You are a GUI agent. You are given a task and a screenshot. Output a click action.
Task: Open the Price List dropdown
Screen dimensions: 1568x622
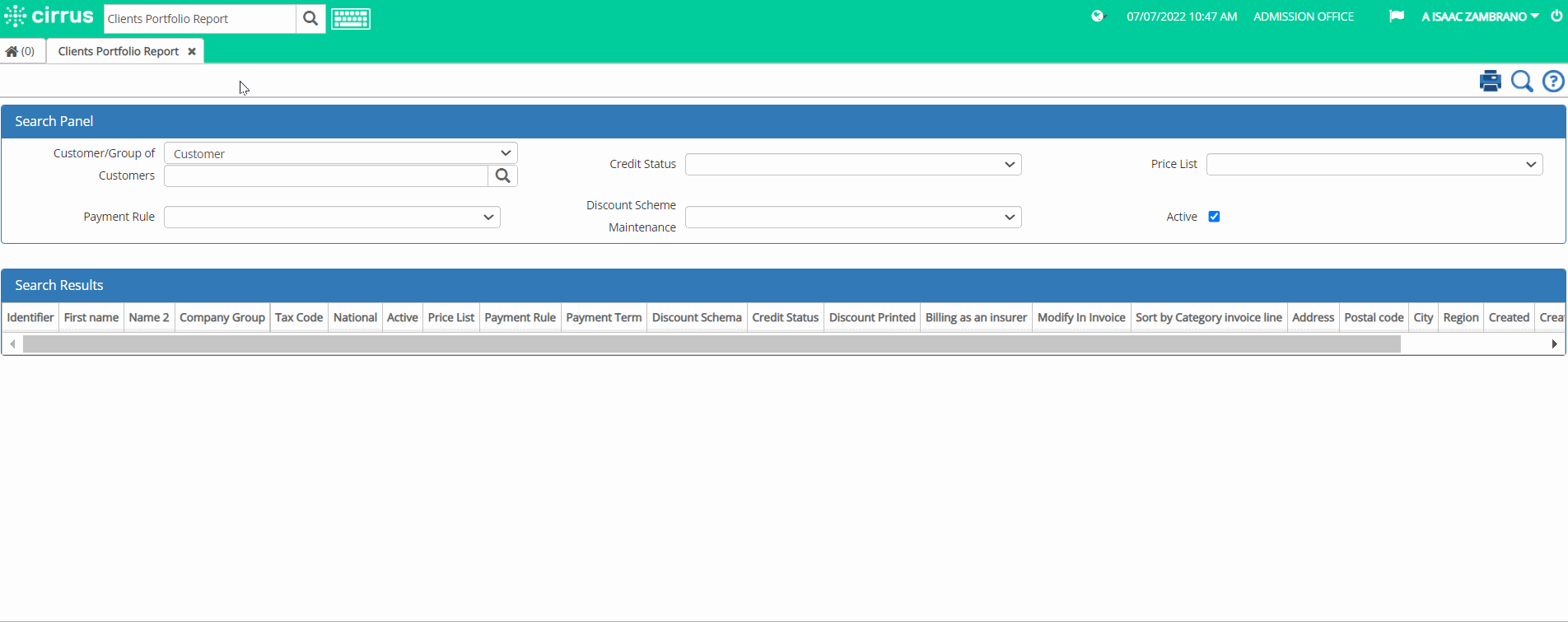tap(1374, 164)
